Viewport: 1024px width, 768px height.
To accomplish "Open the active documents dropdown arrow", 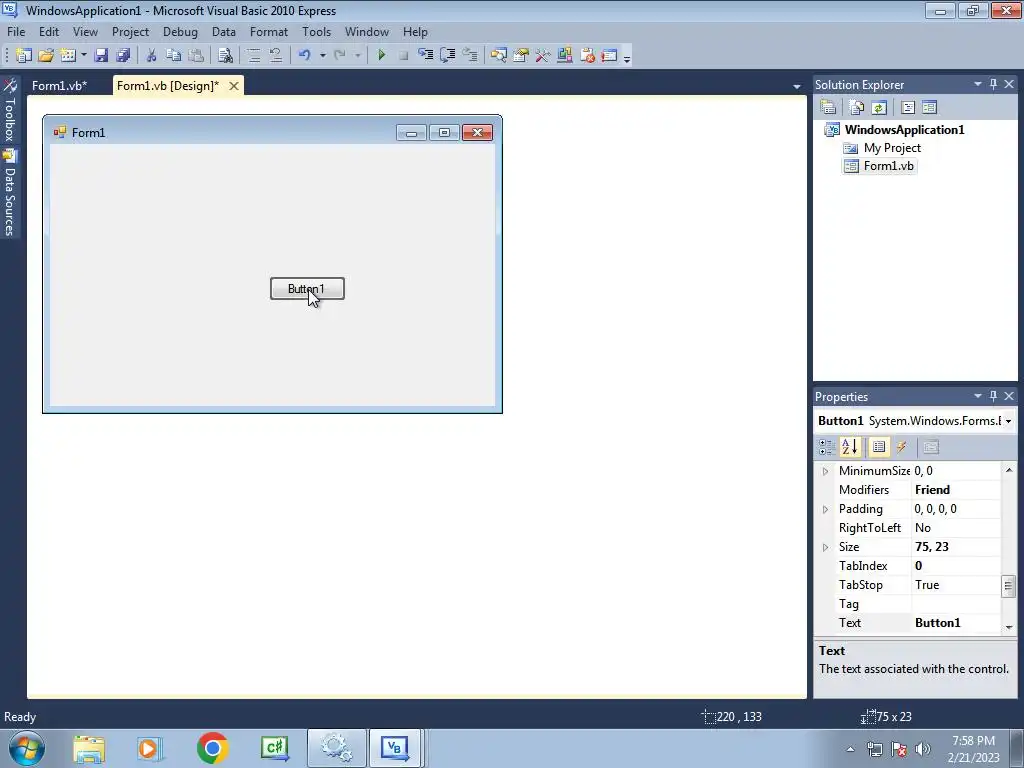I will click(797, 86).
